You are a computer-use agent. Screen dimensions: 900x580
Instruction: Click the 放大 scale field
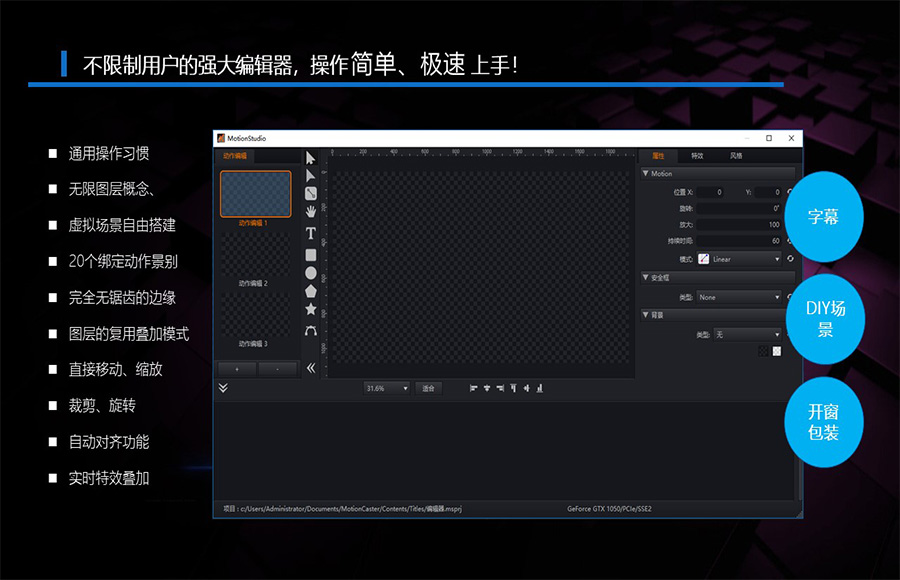tap(739, 225)
